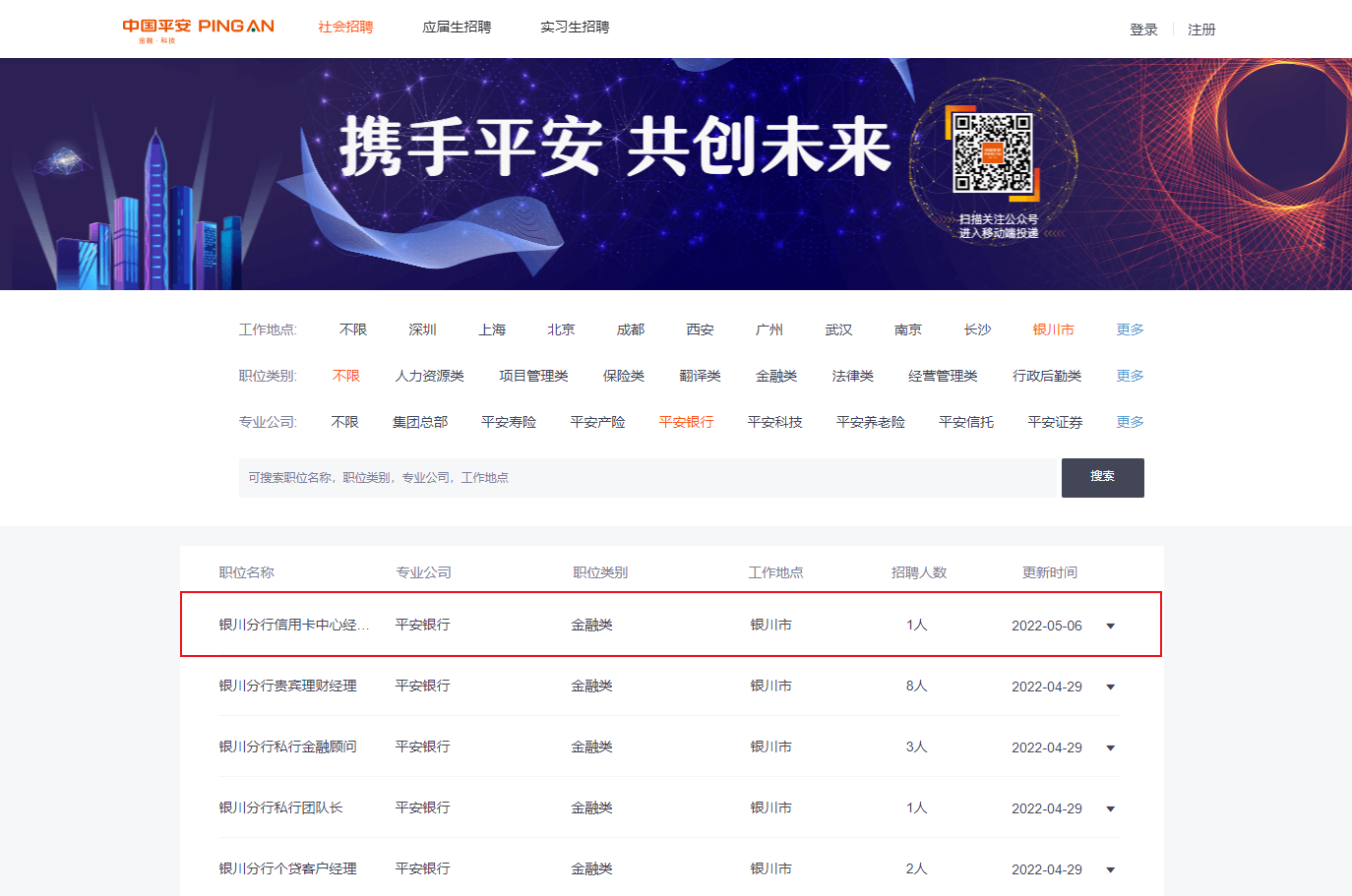Open the 银川分行私行金融顾问 job title
The image size is (1352, 896).
pyautogui.click(x=287, y=747)
